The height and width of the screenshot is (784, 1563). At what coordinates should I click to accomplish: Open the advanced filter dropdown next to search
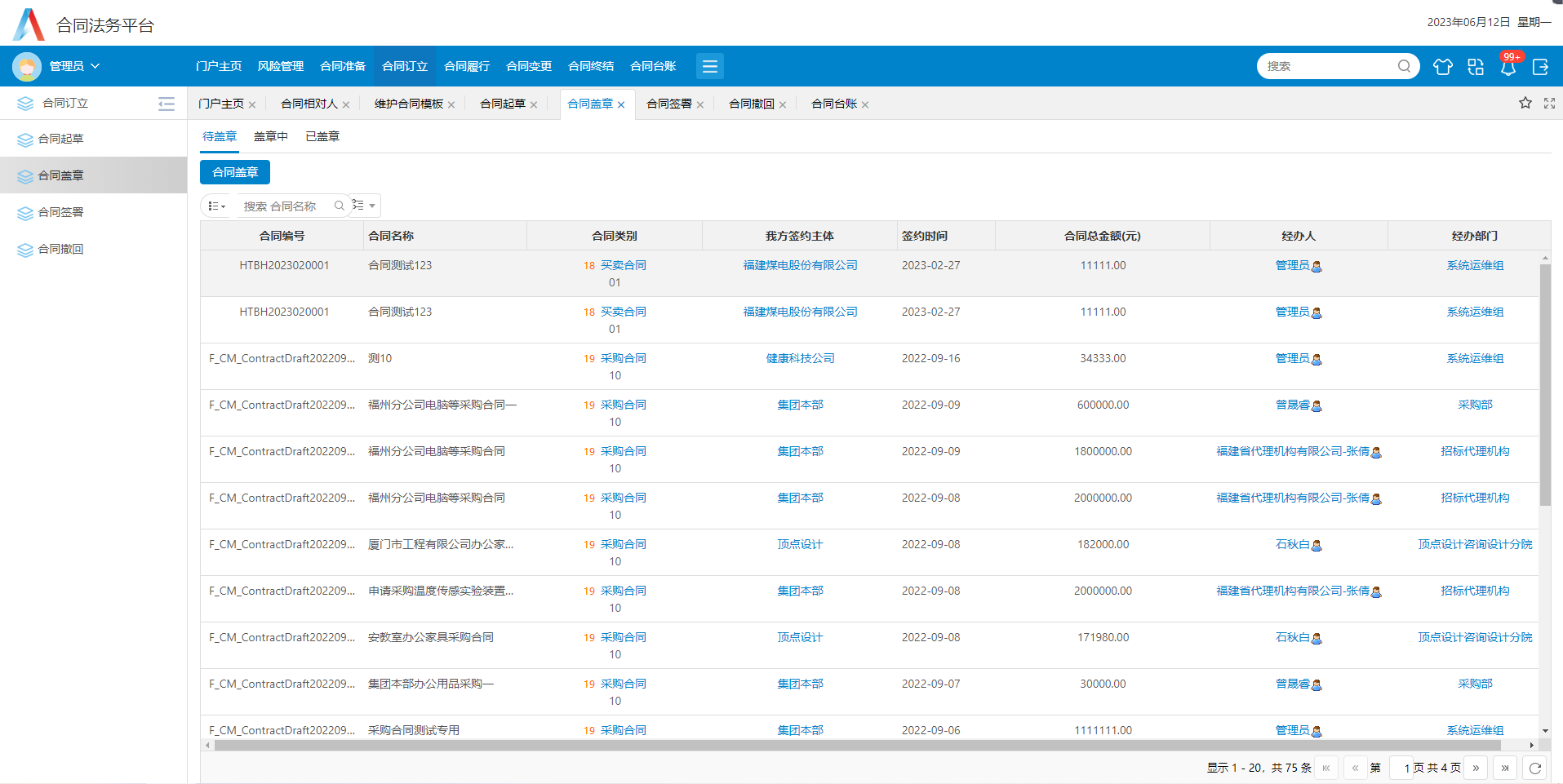[x=364, y=206]
